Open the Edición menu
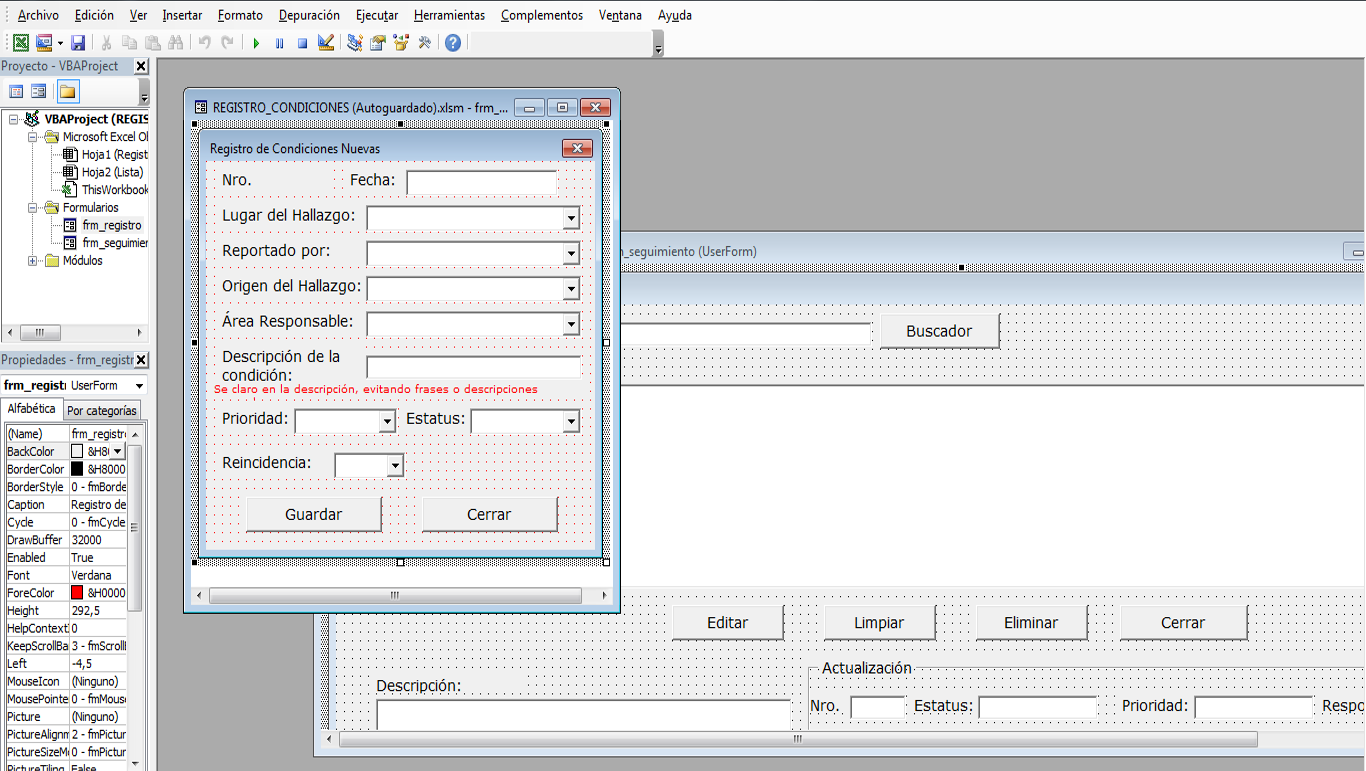1366x771 pixels. (x=94, y=15)
